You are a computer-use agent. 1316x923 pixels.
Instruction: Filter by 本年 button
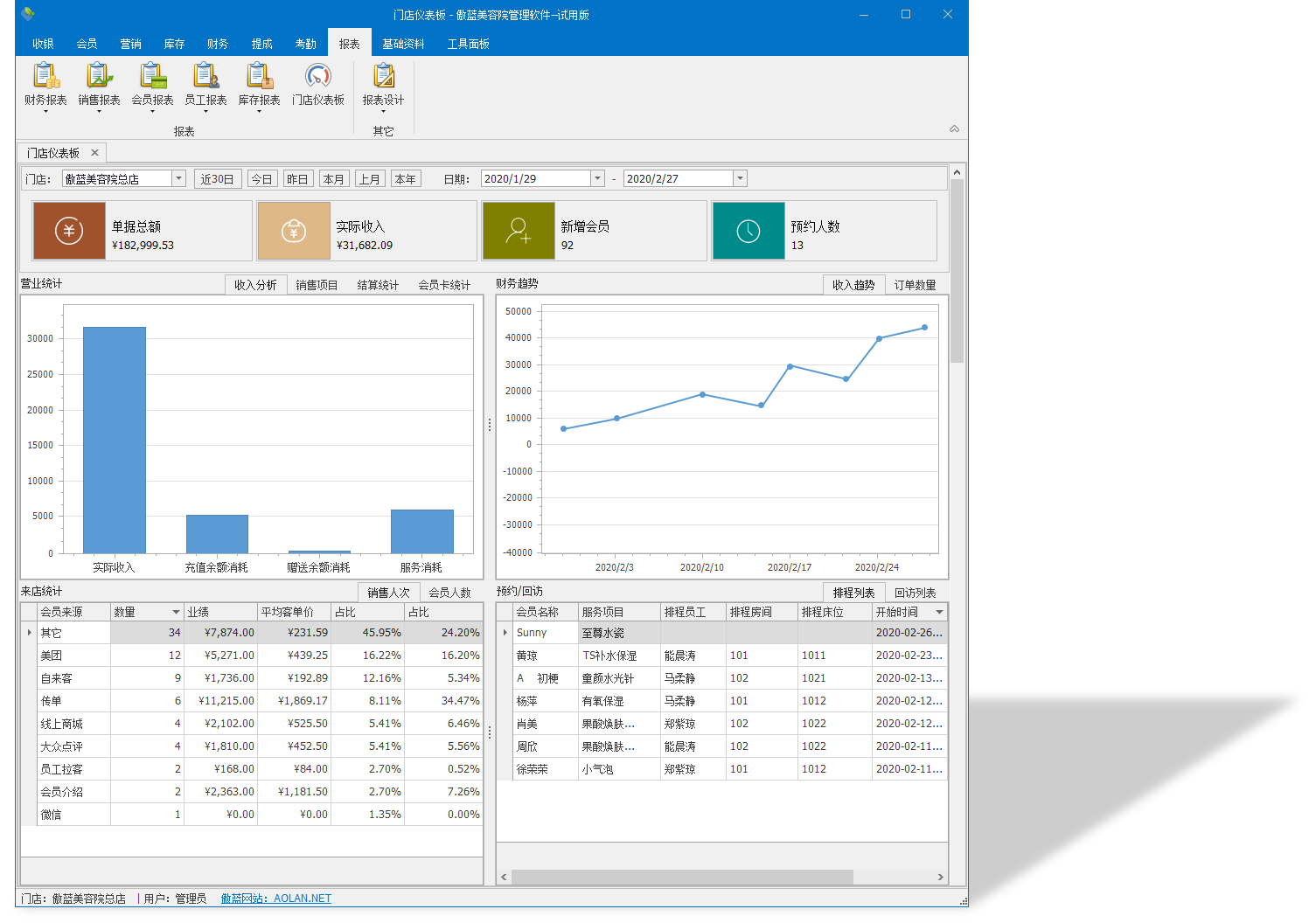tap(406, 179)
